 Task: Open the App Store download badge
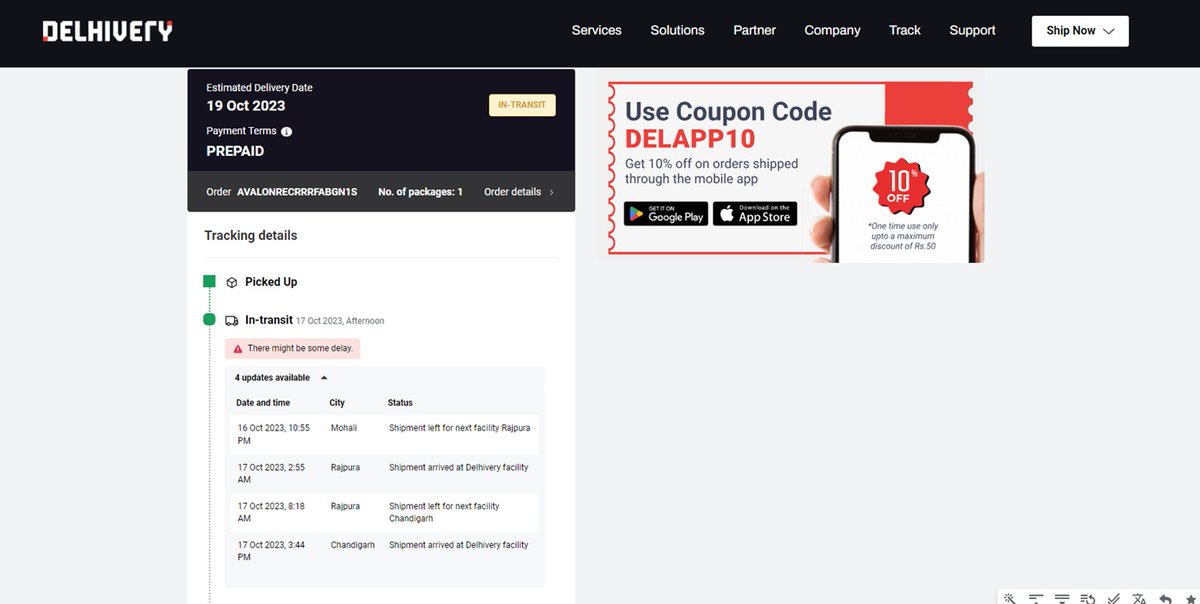(x=755, y=213)
